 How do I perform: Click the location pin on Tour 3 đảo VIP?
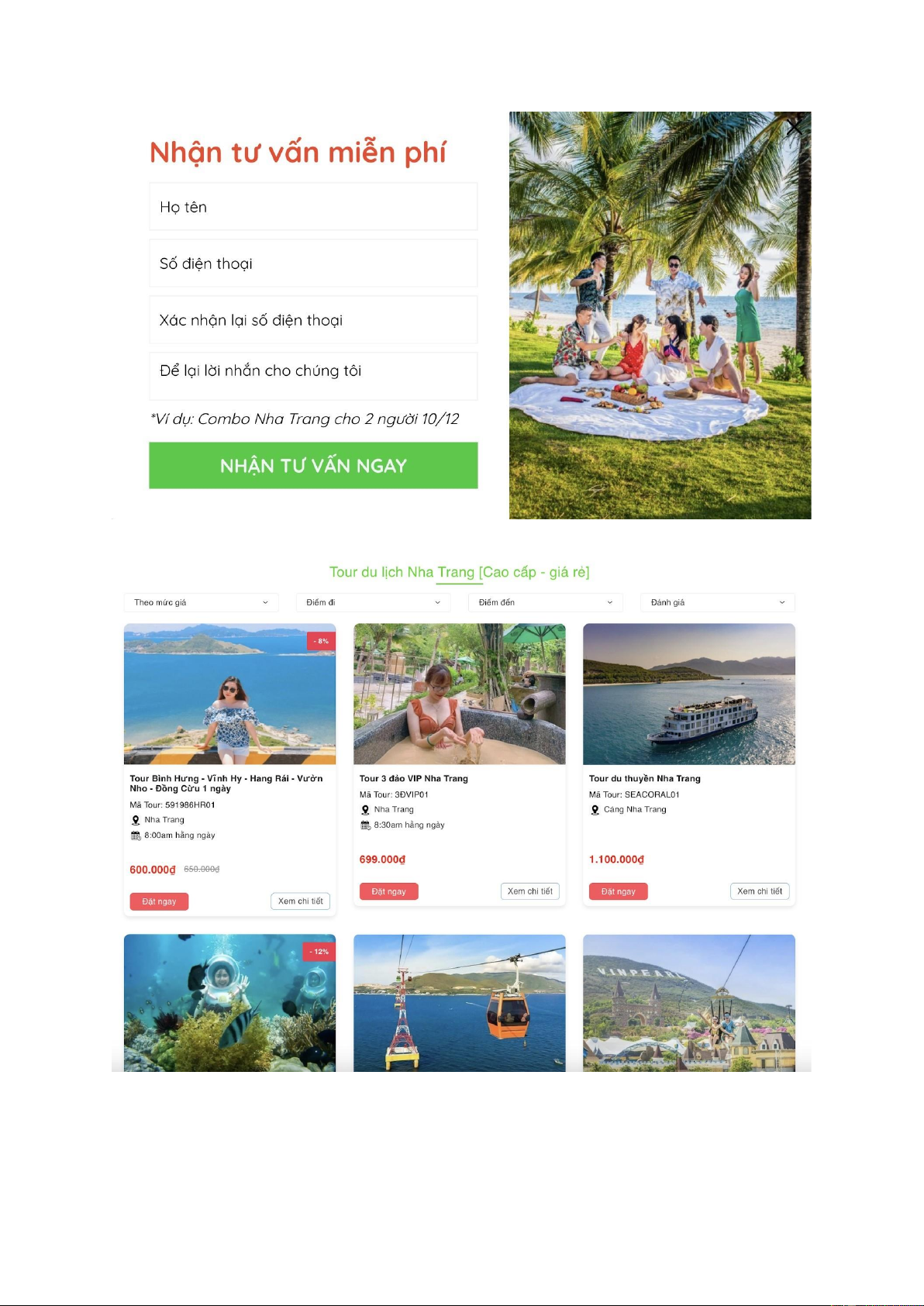(365, 810)
